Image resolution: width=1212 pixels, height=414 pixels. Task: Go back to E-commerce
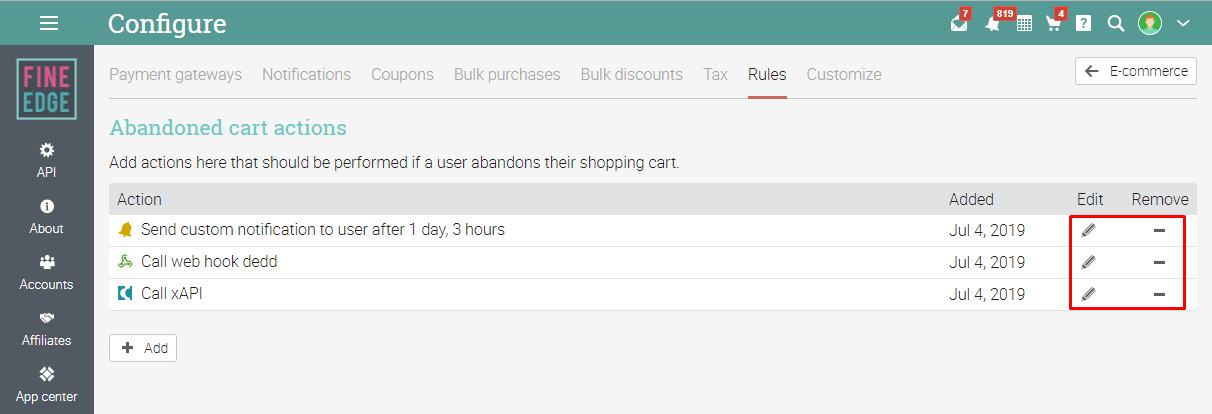pos(1136,71)
